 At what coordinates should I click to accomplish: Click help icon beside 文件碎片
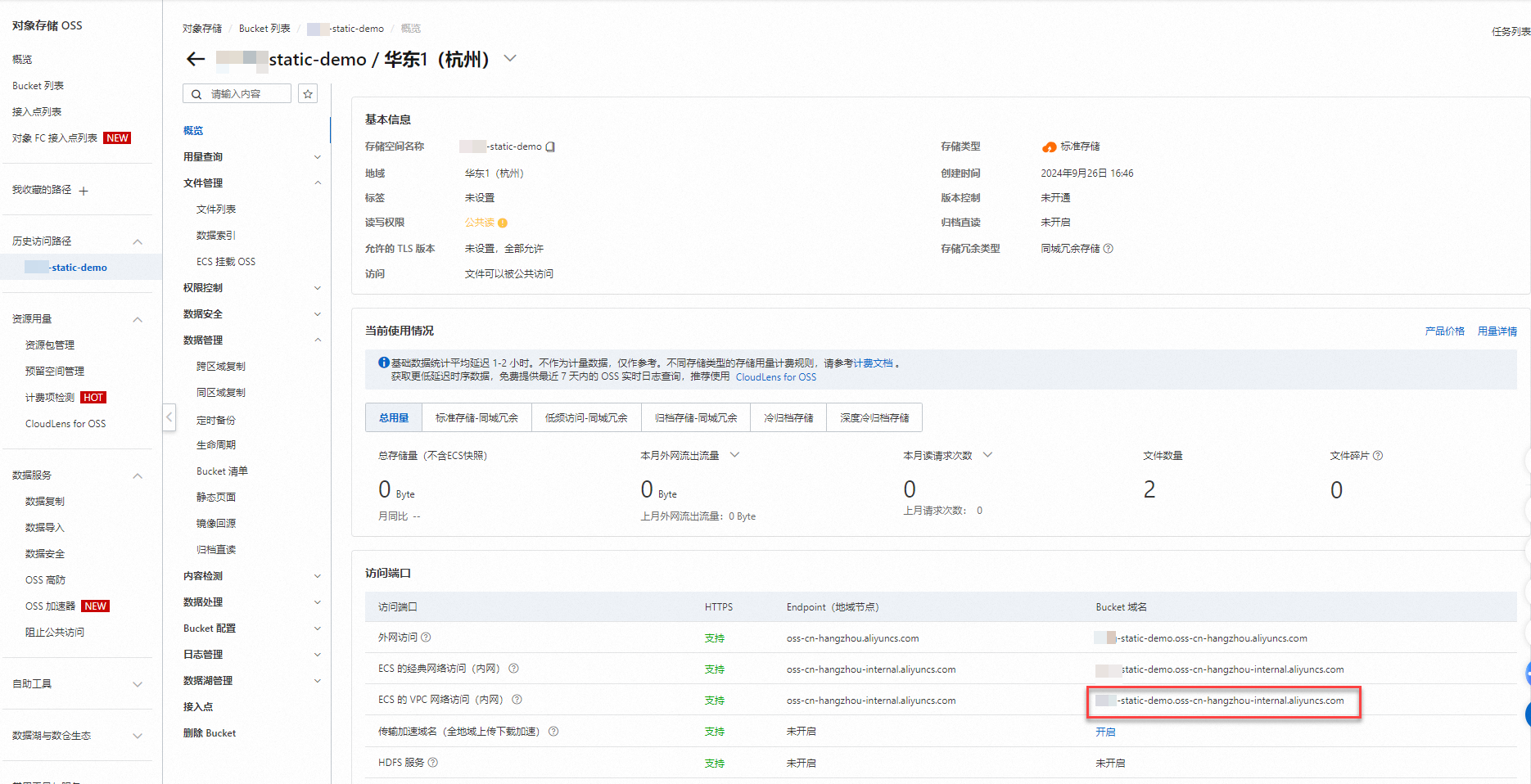coord(1378,456)
